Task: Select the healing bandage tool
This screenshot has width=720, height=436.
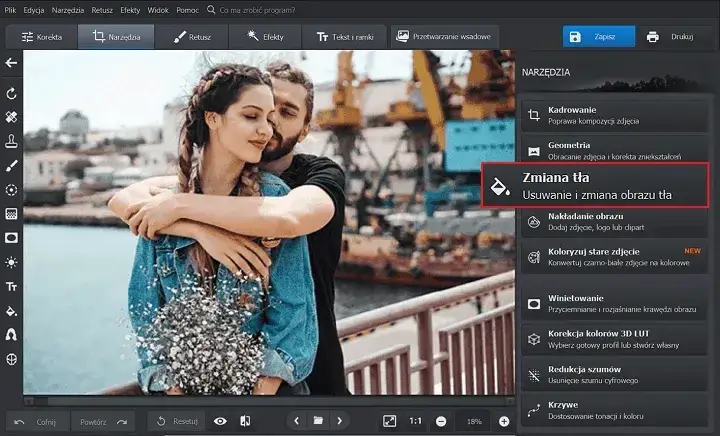Action: tap(11, 117)
